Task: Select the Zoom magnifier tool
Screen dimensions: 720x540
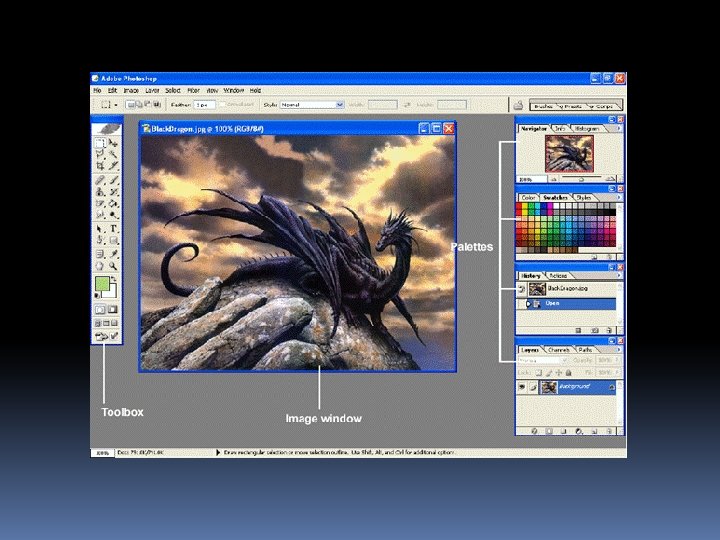Action: [x=113, y=265]
